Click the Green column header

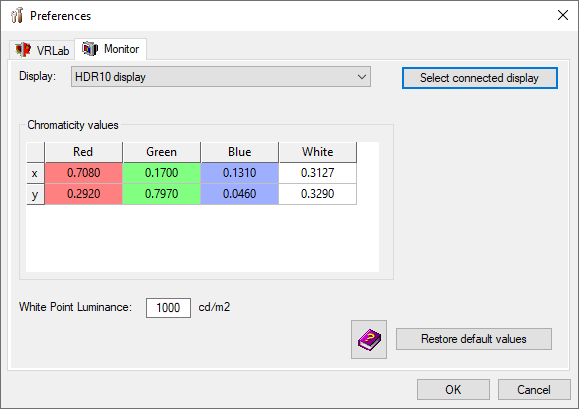click(161, 152)
